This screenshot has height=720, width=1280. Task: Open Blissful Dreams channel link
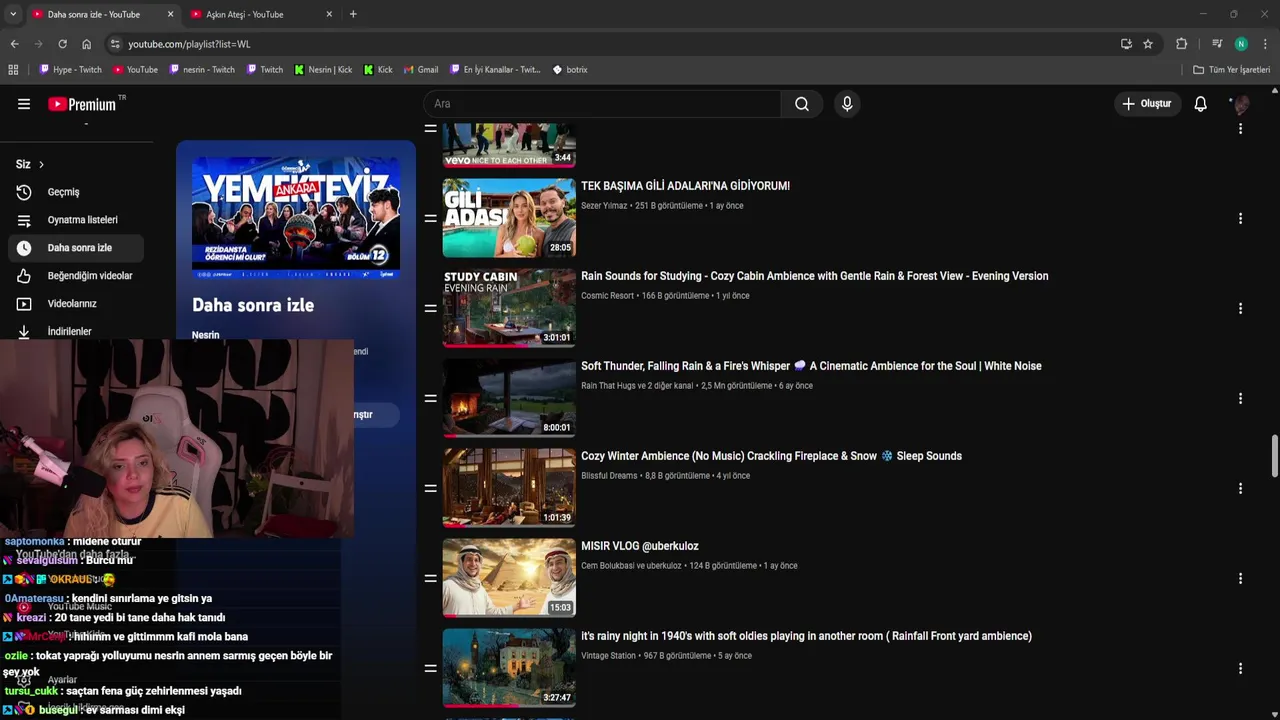click(609, 476)
